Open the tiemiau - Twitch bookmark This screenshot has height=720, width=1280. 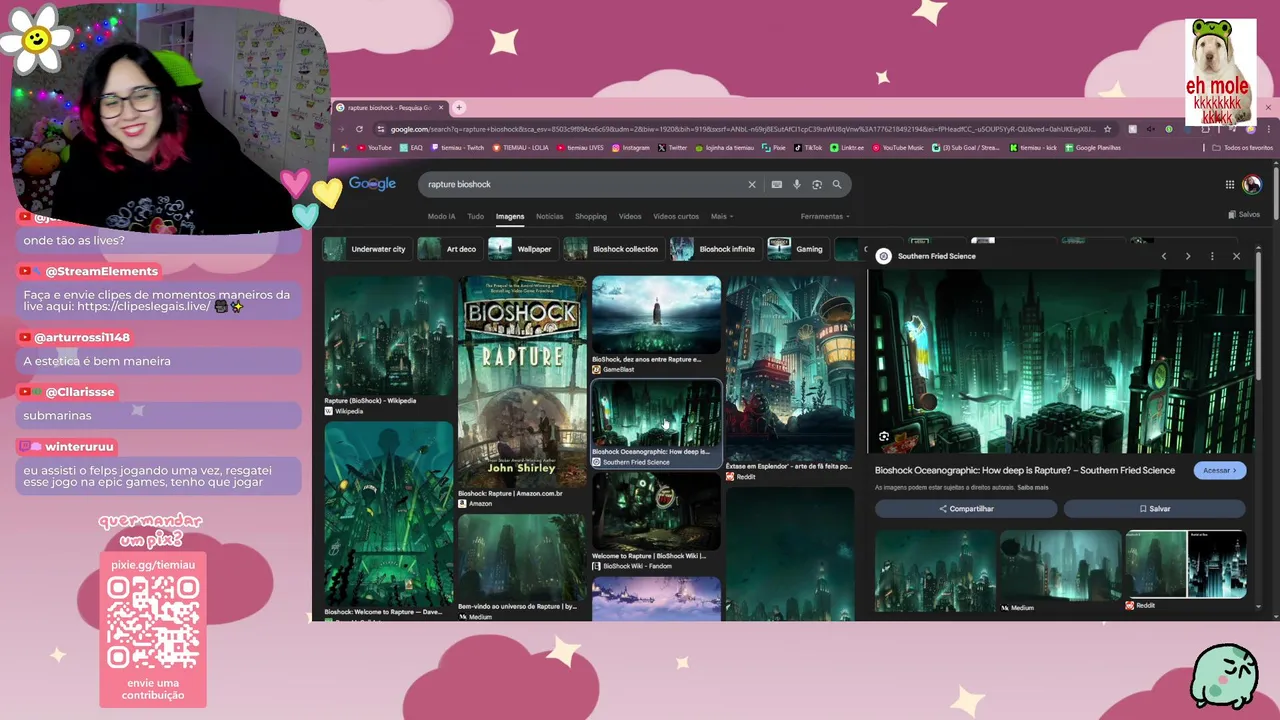pyautogui.click(x=457, y=148)
